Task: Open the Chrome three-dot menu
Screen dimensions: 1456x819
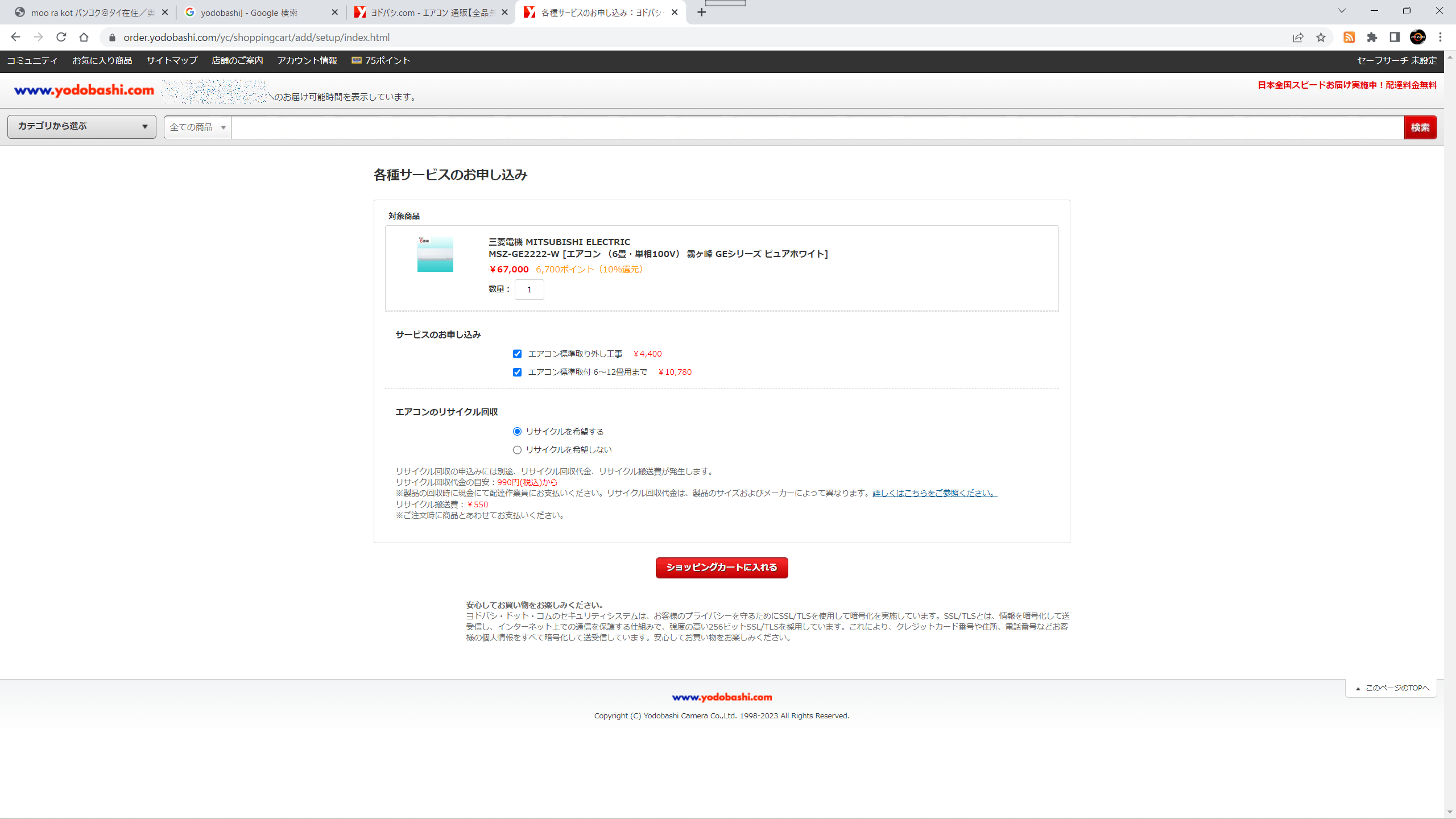Action: pos(1441,38)
